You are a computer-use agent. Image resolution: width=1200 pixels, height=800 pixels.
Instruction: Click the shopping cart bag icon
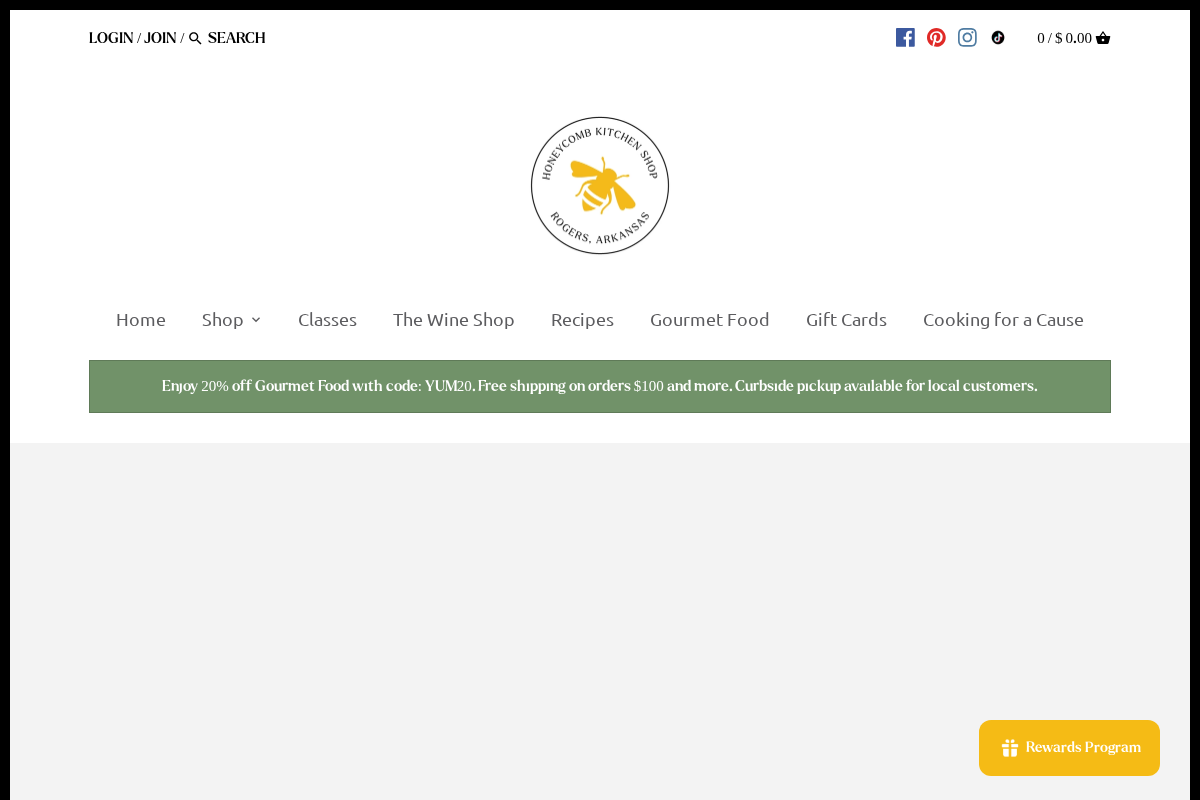(x=1103, y=38)
